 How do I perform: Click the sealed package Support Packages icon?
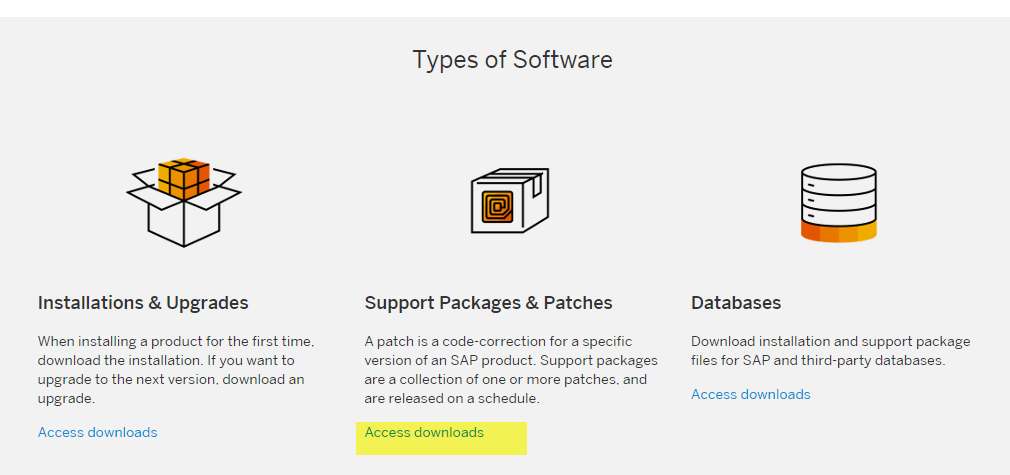pyautogui.click(x=510, y=200)
